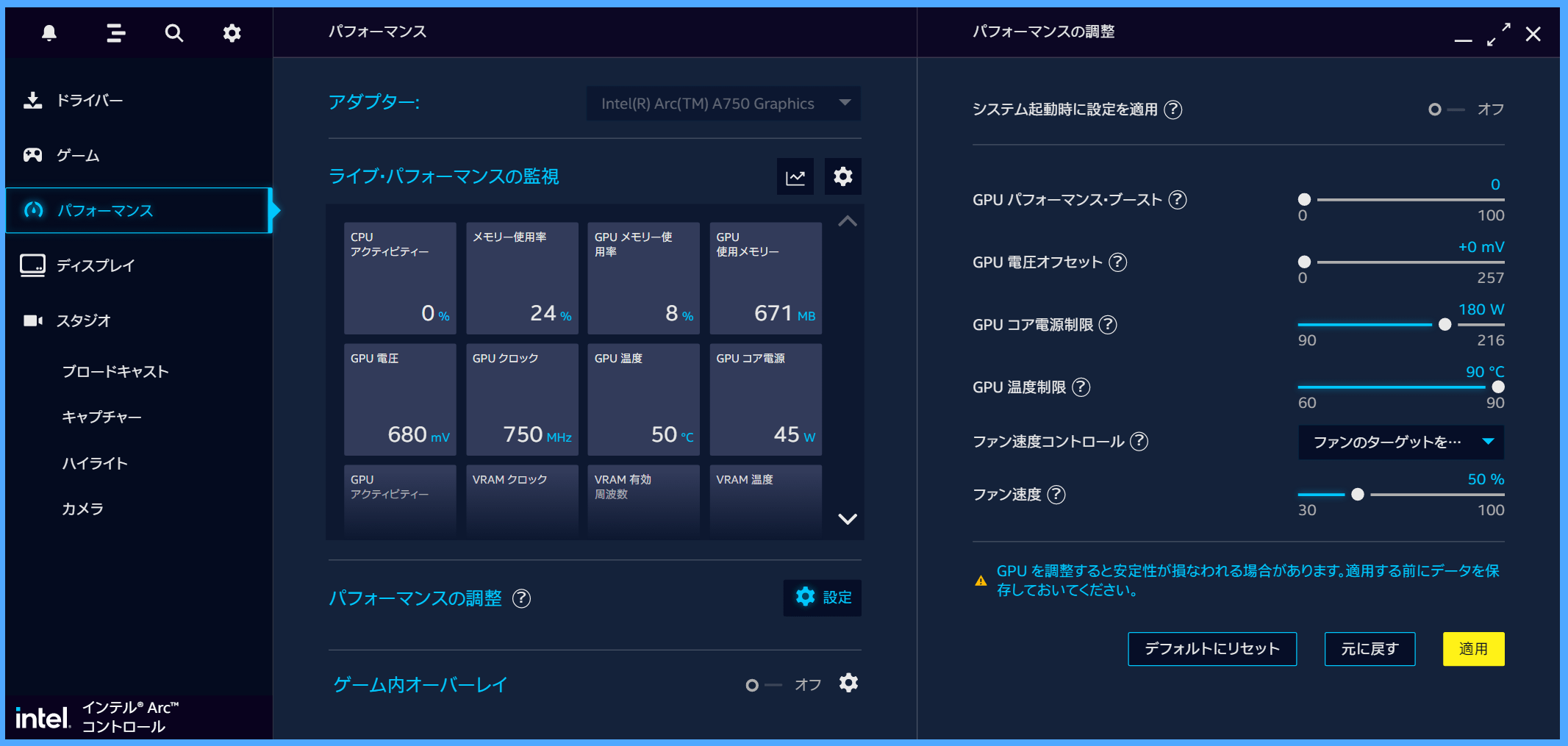This screenshot has width=1568, height=746.
Task: Expand the ファン速度コントロール dropdown
Action: coord(1400,442)
